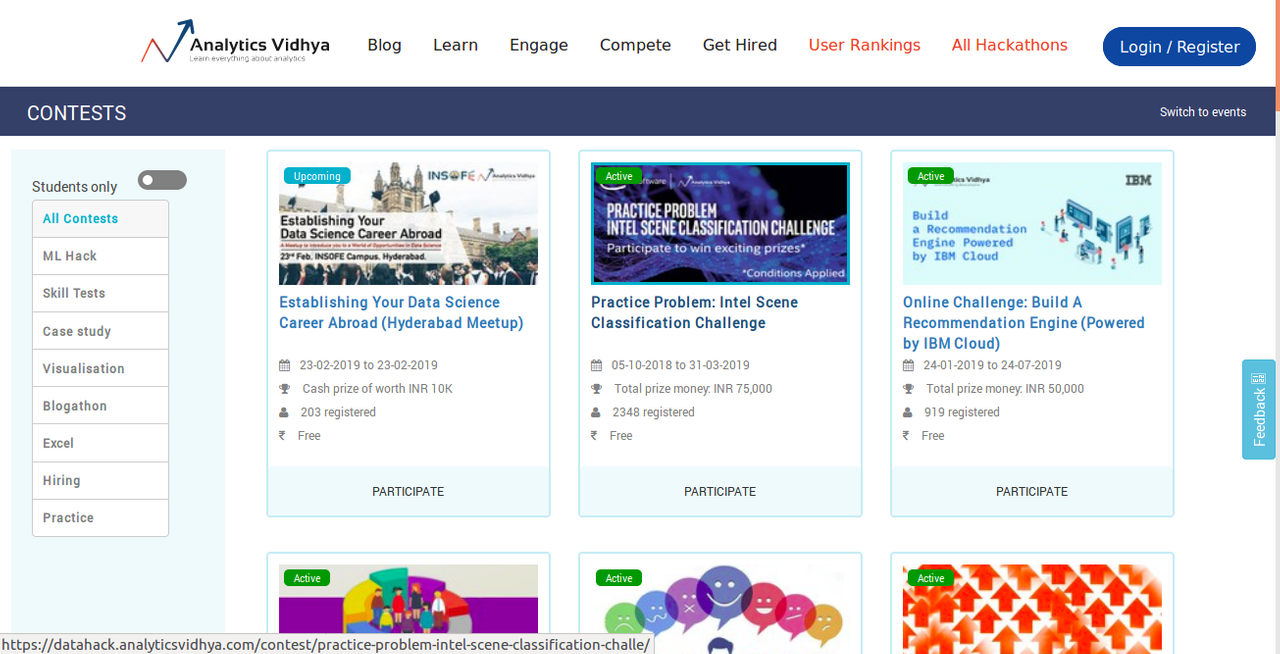Click 'Total prize money: INR 75,000' text
Image resolution: width=1280 pixels, height=654 pixels.
pyautogui.click(x=693, y=389)
